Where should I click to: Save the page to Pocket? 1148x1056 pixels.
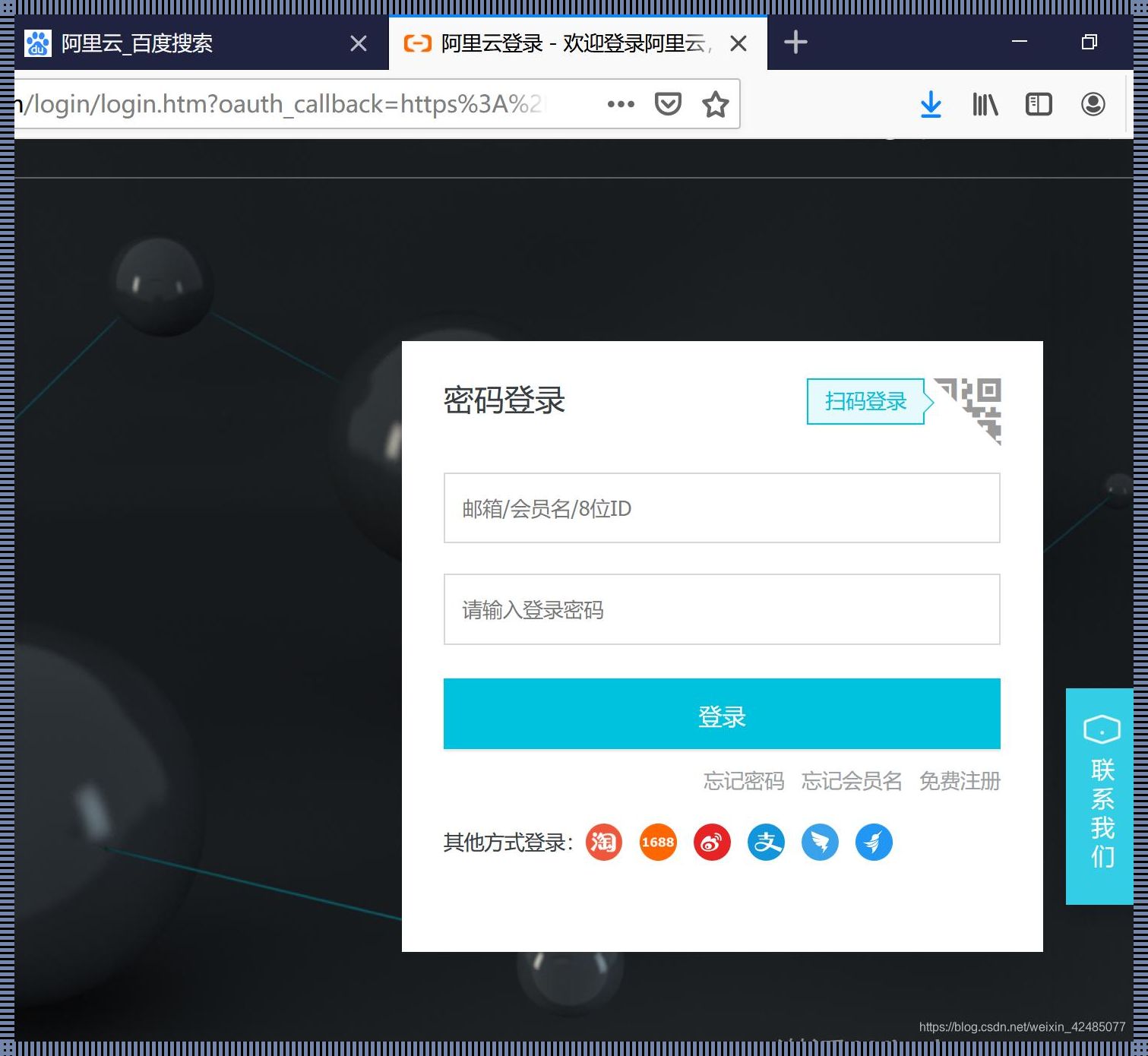click(x=668, y=104)
